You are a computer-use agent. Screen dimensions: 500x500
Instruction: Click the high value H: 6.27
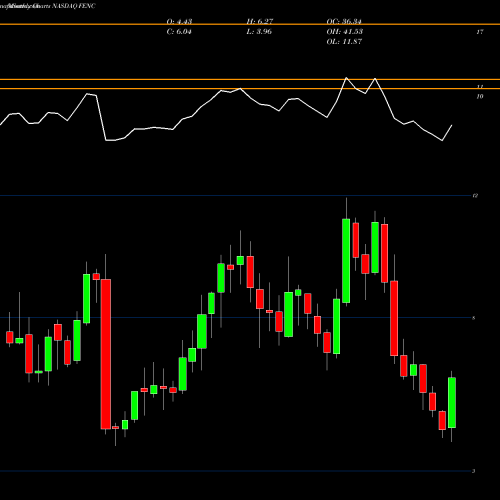coord(260,21)
